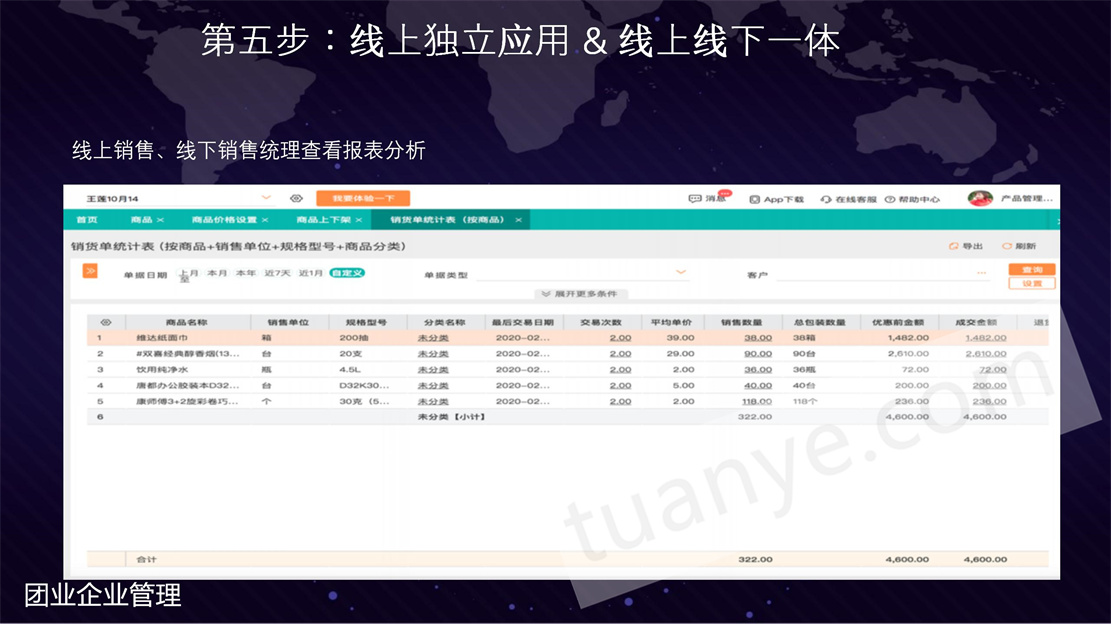1111x624 pixels.
Task: Select the 饮用纯净水 product row
Action: tap(567, 370)
